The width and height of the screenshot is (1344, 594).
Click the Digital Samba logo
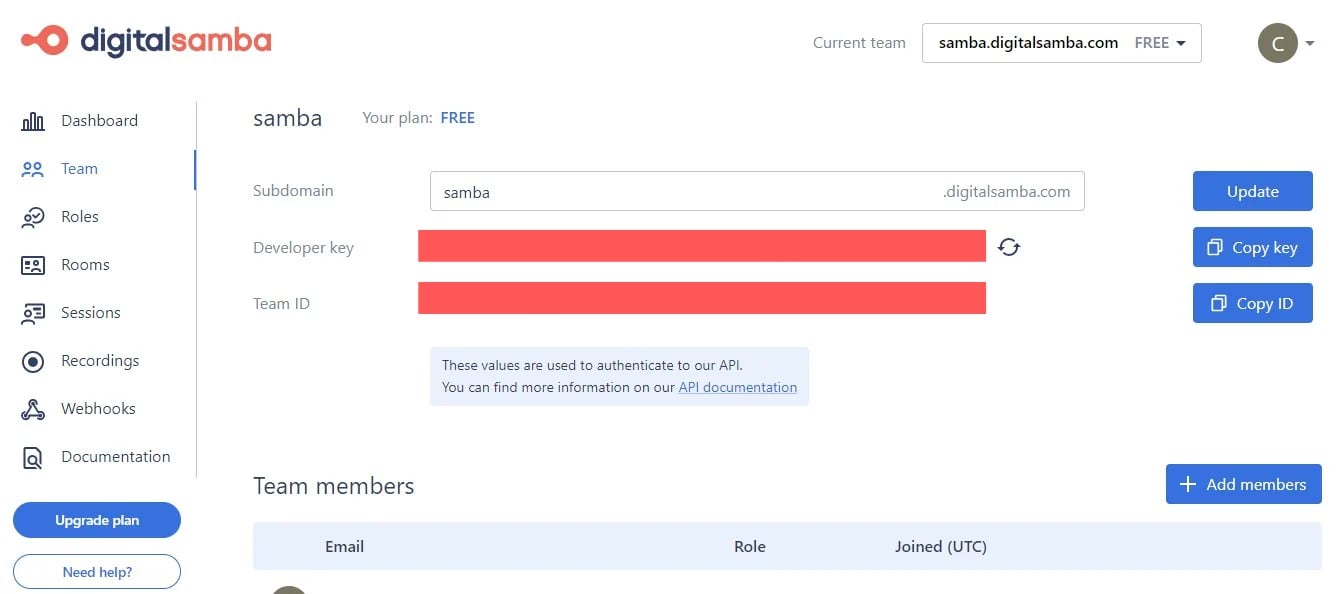144,41
